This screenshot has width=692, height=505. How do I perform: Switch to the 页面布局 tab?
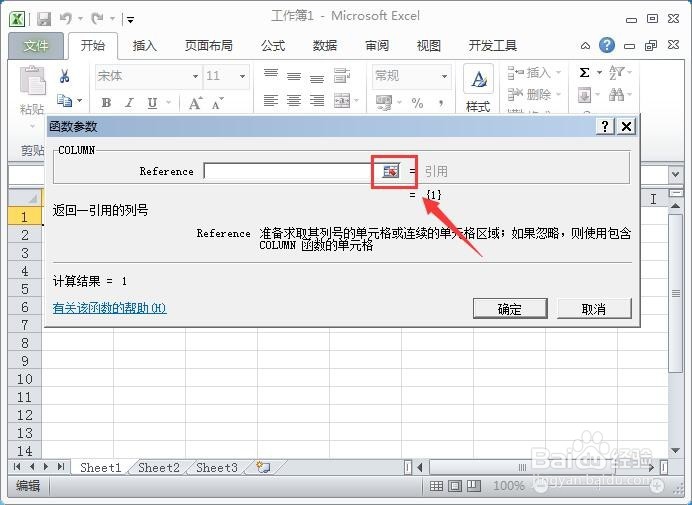pos(208,45)
